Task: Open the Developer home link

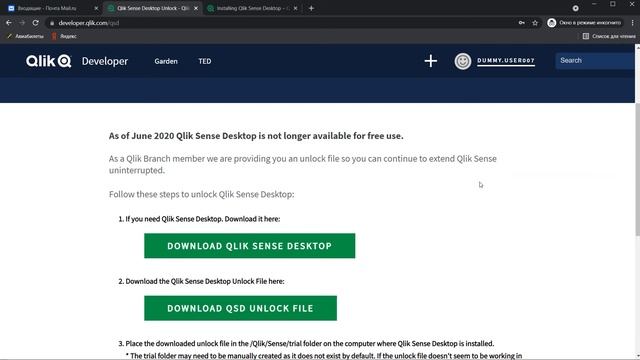Action: click(105, 61)
